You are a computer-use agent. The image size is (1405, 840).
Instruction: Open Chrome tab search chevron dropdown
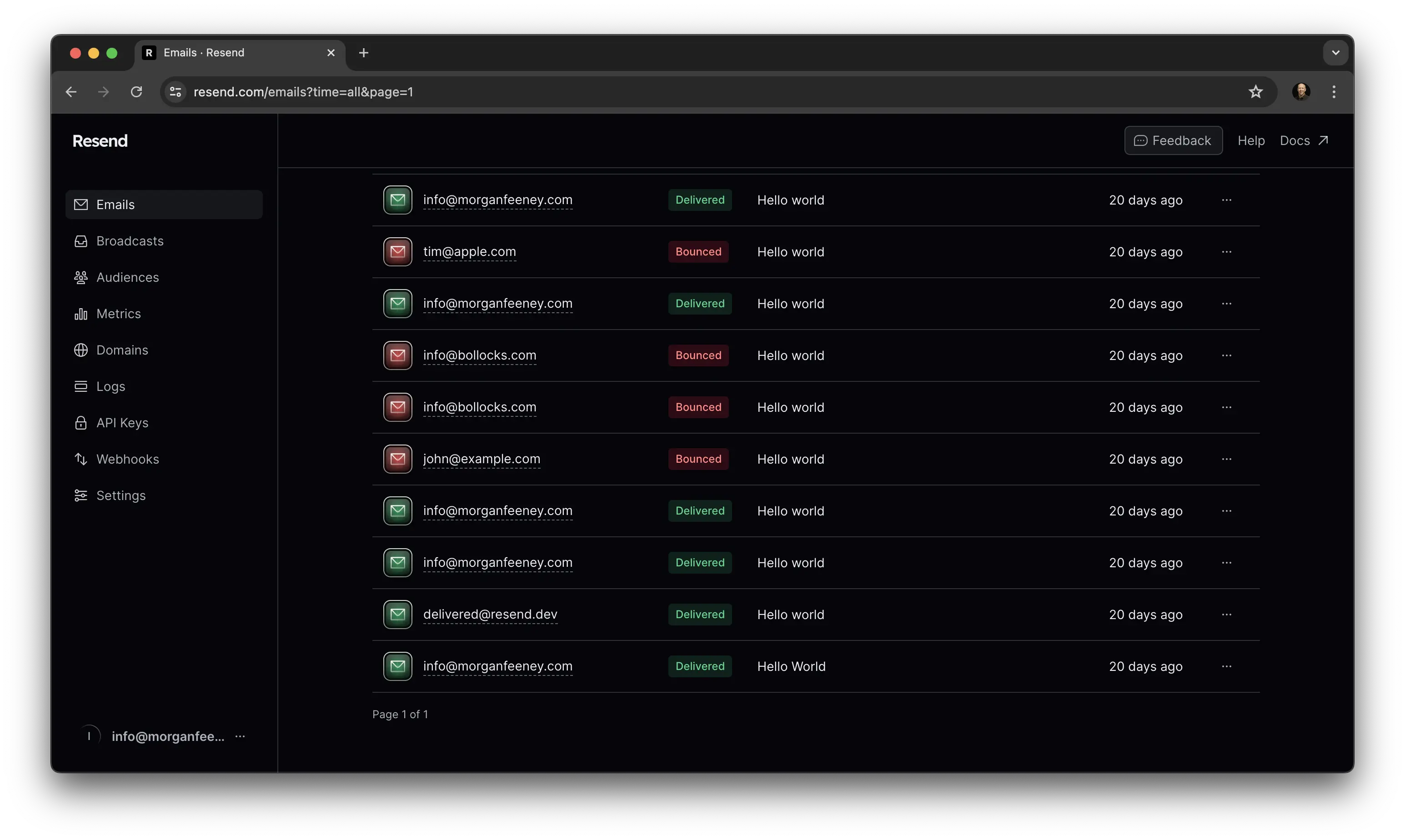1335,53
